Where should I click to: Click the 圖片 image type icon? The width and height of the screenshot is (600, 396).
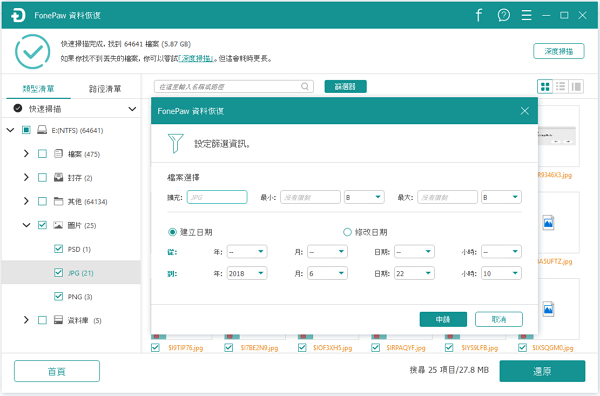58,225
